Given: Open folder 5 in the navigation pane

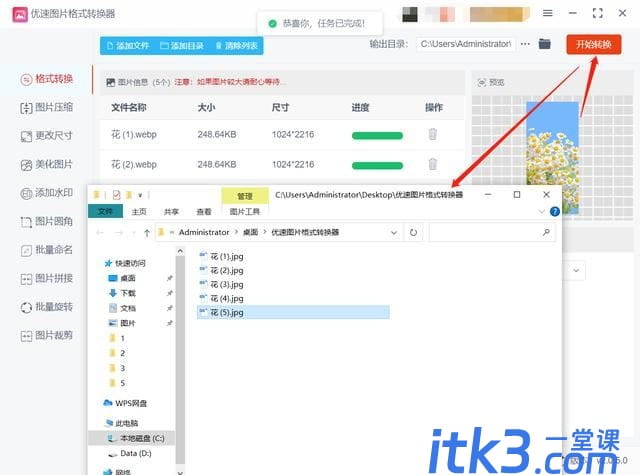Looking at the screenshot, I should [x=118, y=383].
